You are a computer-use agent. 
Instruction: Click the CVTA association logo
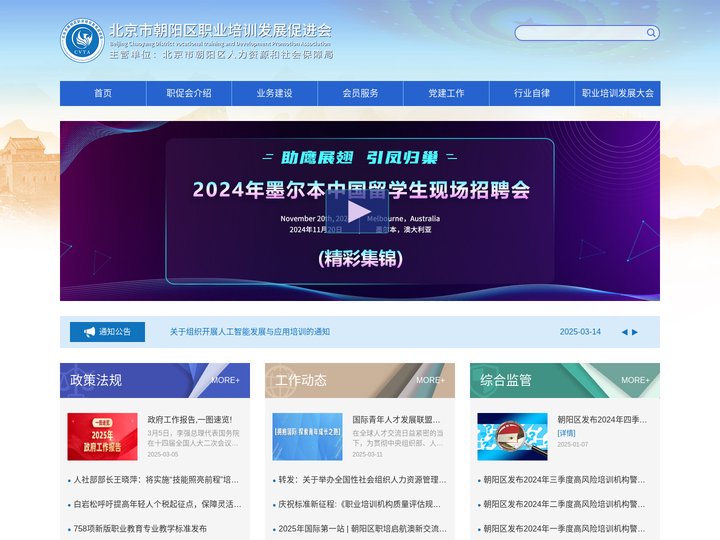pos(82,40)
